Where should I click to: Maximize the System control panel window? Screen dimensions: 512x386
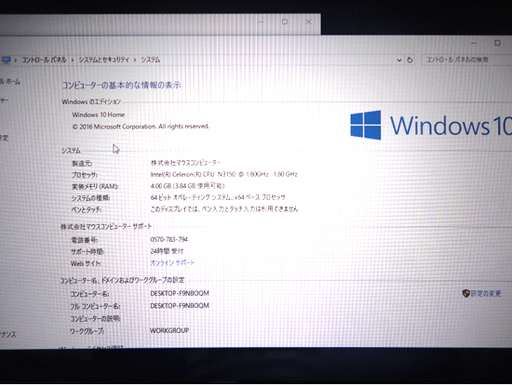coord(497,43)
